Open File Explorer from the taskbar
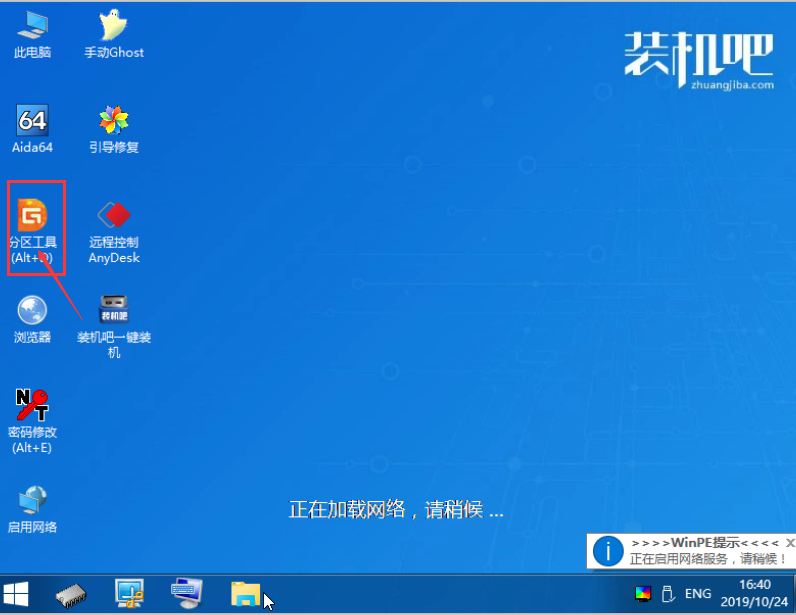796x615 pixels. (245, 593)
